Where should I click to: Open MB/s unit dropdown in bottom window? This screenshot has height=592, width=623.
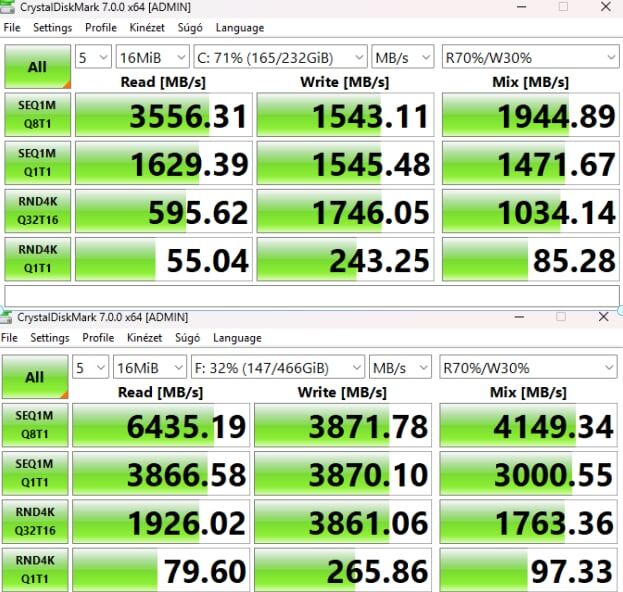(x=400, y=368)
